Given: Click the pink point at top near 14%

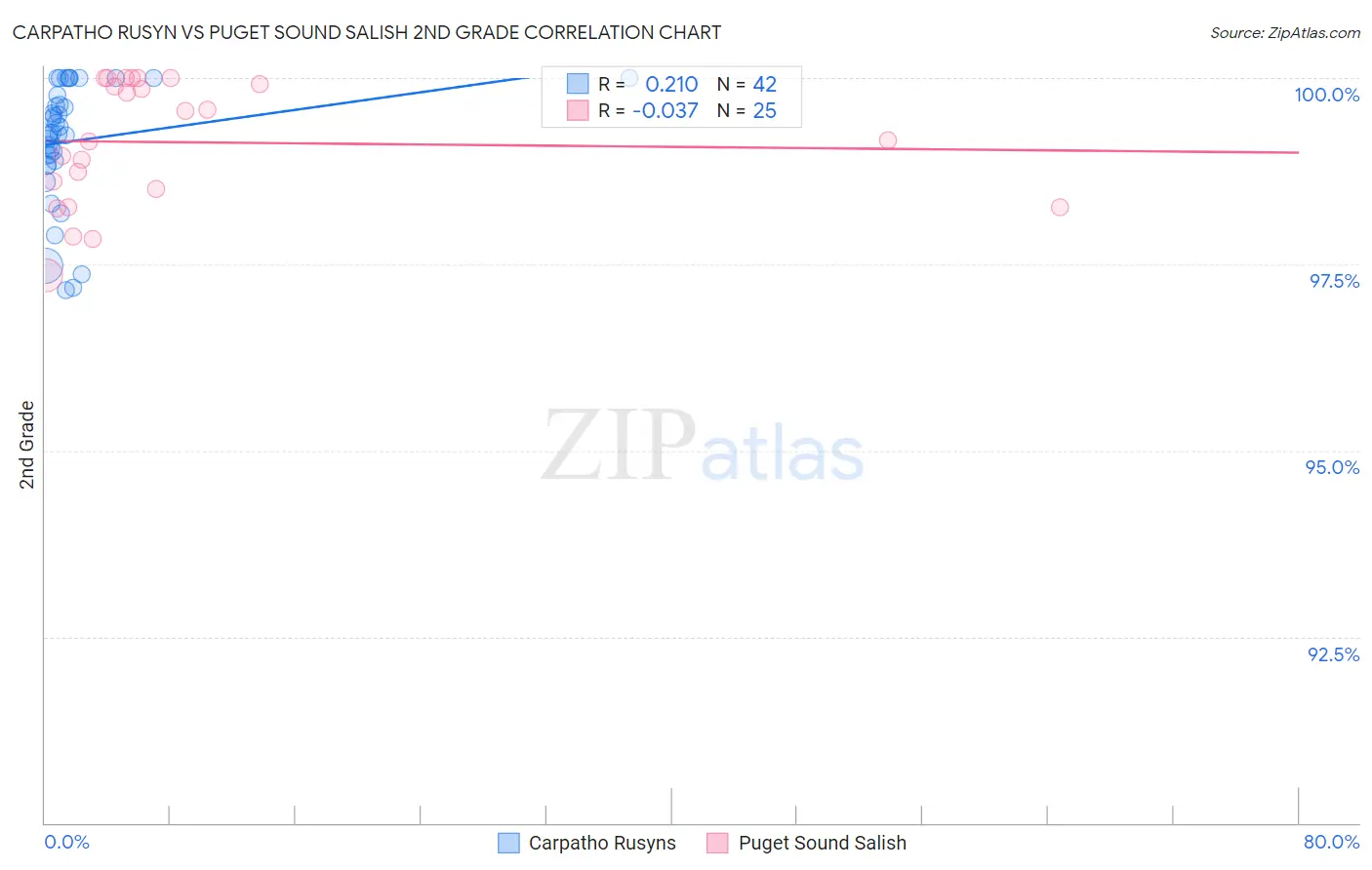Looking at the screenshot, I should pos(260,84).
